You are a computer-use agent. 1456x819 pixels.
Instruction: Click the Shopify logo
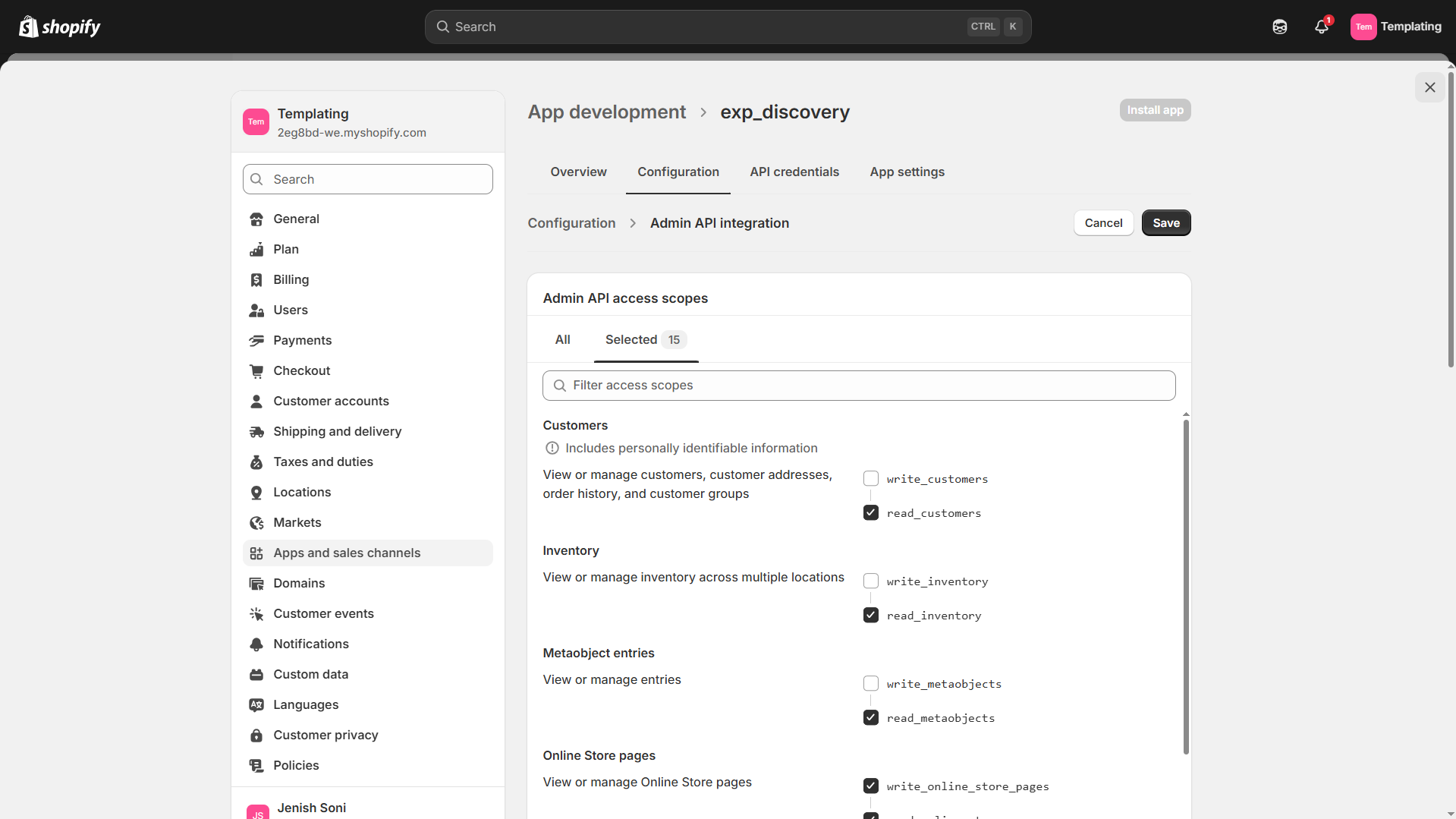59,27
